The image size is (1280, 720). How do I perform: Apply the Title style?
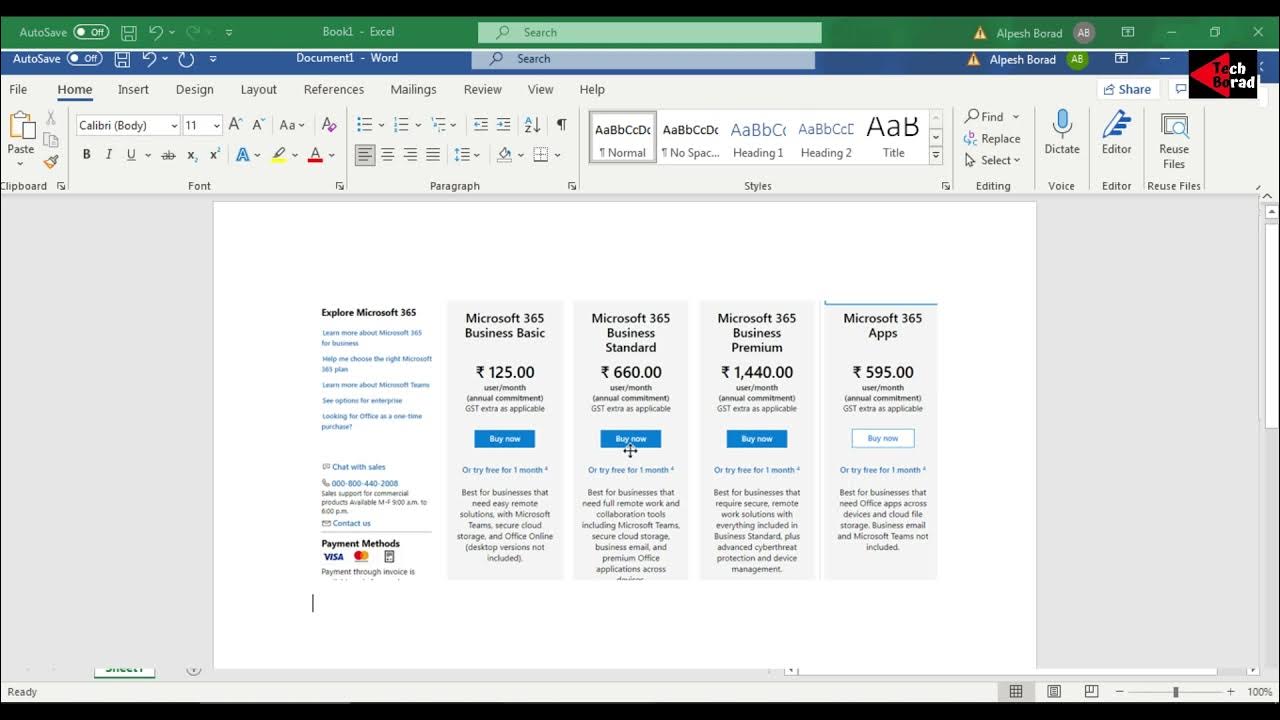pyautogui.click(x=893, y=138)
